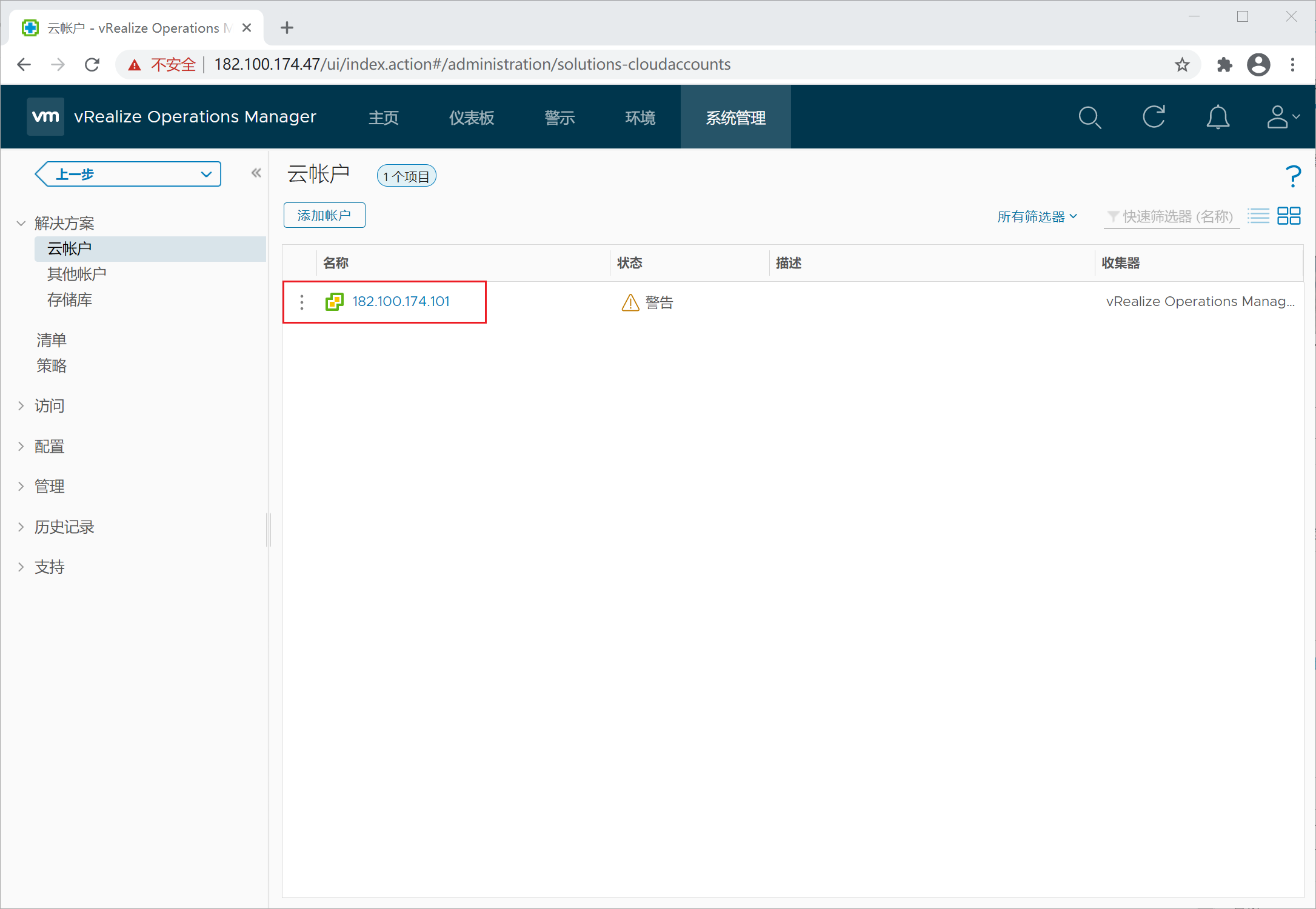Expand the 访问 tree section
The height and width of the screenshot is (909, 1316).
tap(21, 406)
